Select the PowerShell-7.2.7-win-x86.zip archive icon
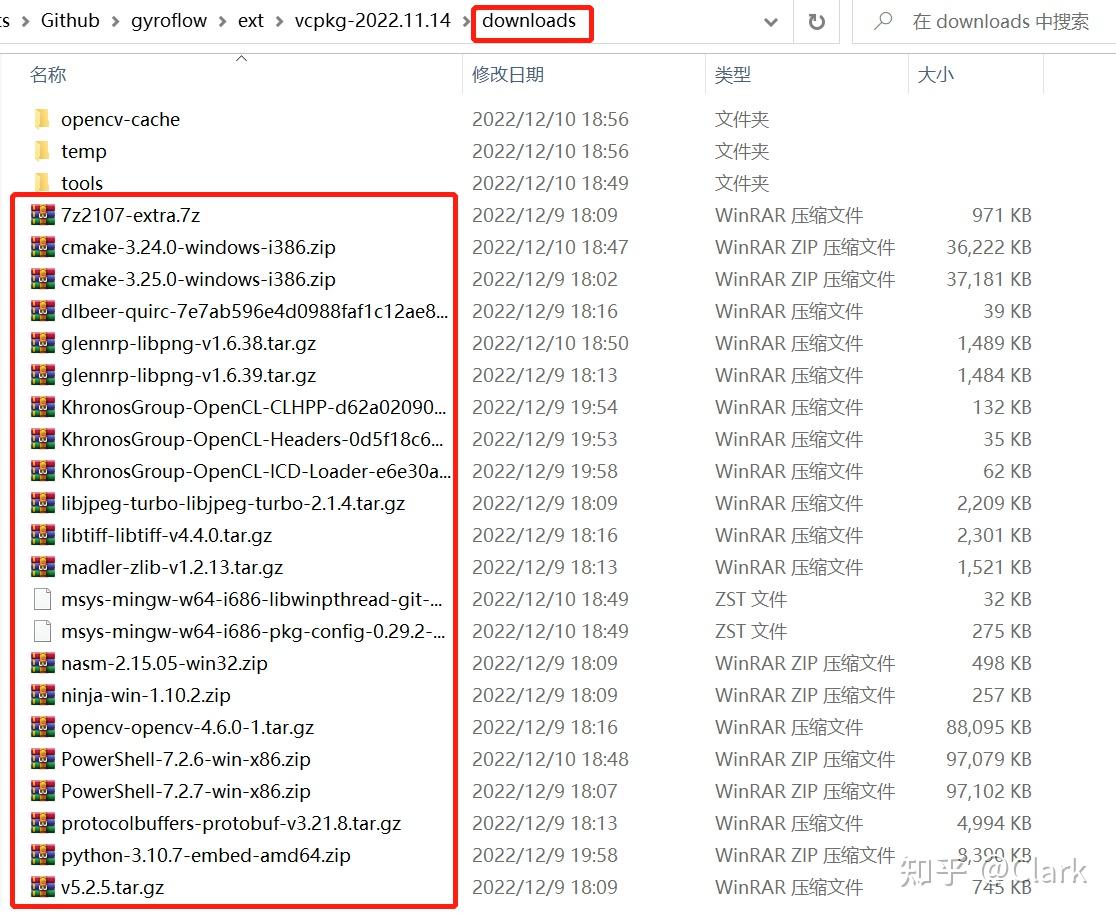Viewport: 1116px width, 918px height. coord(41,791)
